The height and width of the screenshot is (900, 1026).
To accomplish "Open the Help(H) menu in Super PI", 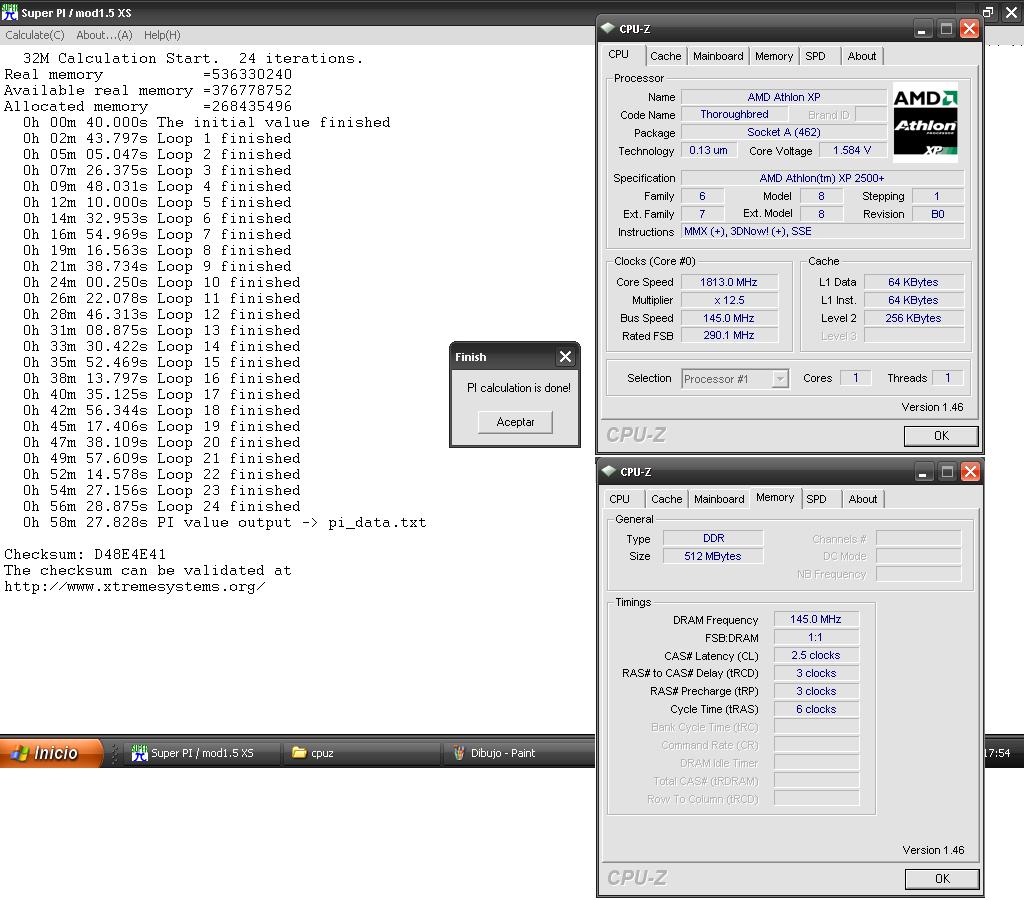I will (x=162, y=35).
